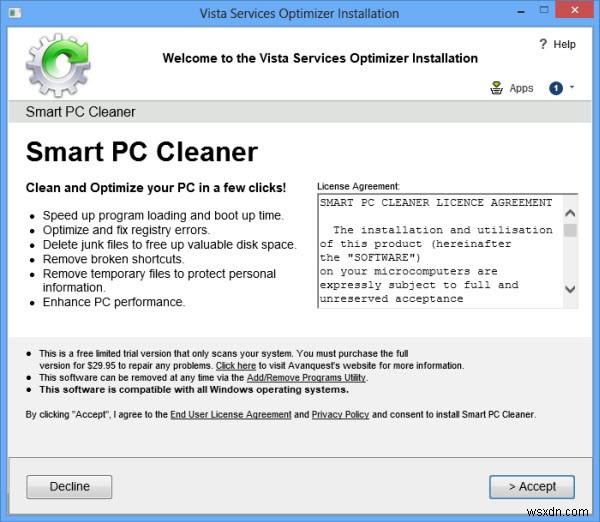600x522 pixels.
Task: Click 'Remove broken shortcuts' bullet
Action: [113, 259]
